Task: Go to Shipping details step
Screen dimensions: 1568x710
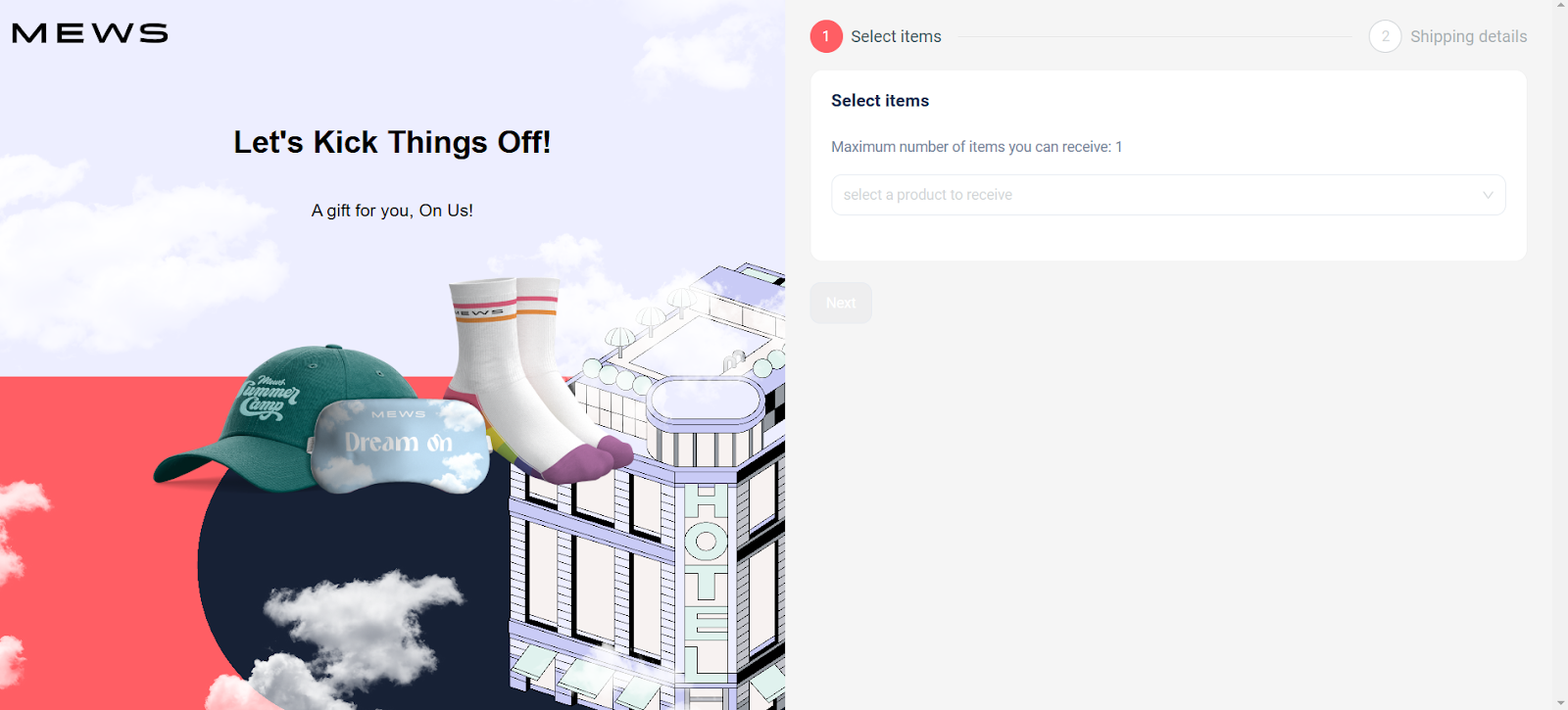Action: click(x=1468, y=36)
